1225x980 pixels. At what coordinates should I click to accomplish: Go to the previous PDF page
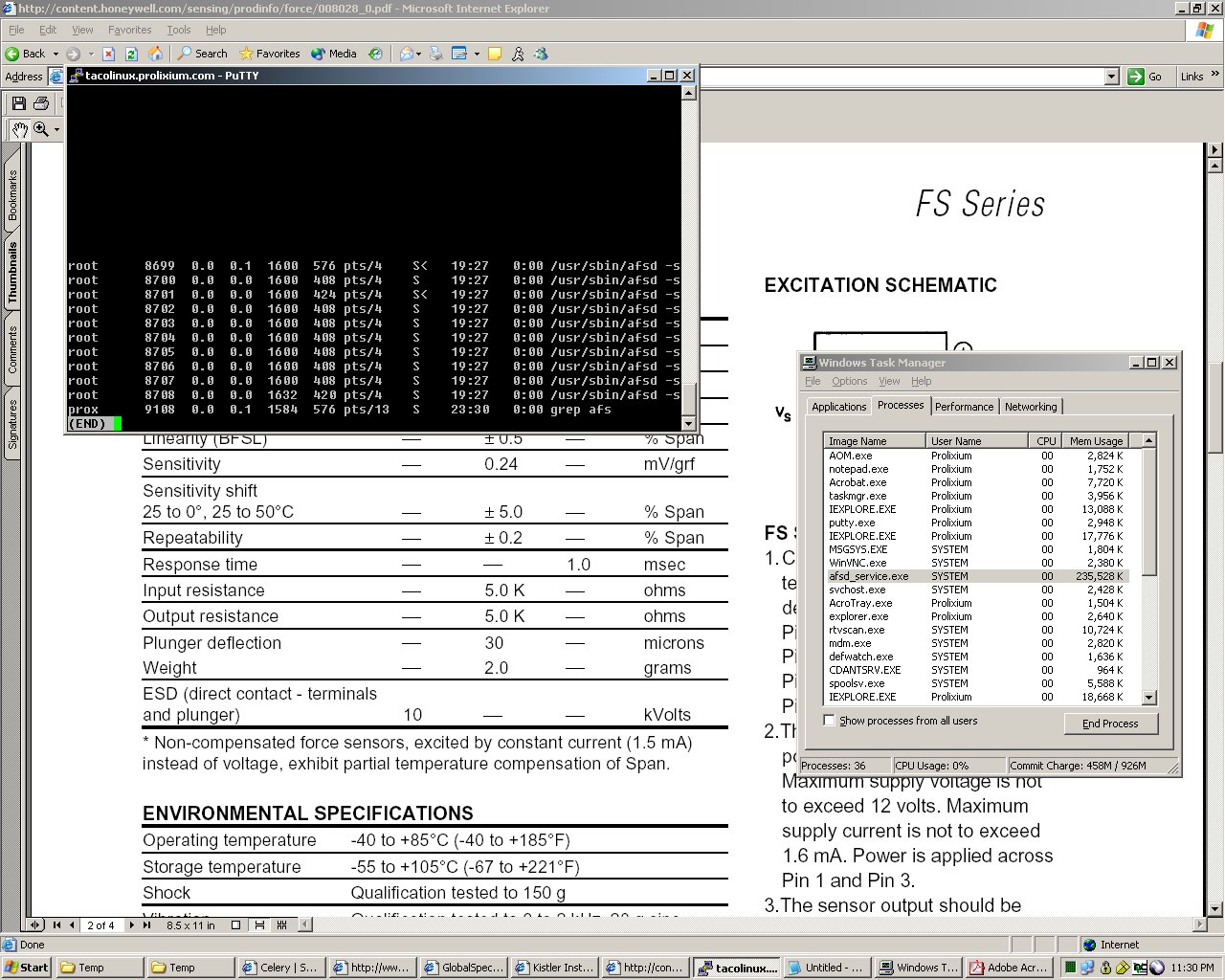pyautogui.click(x=73, y=924)
